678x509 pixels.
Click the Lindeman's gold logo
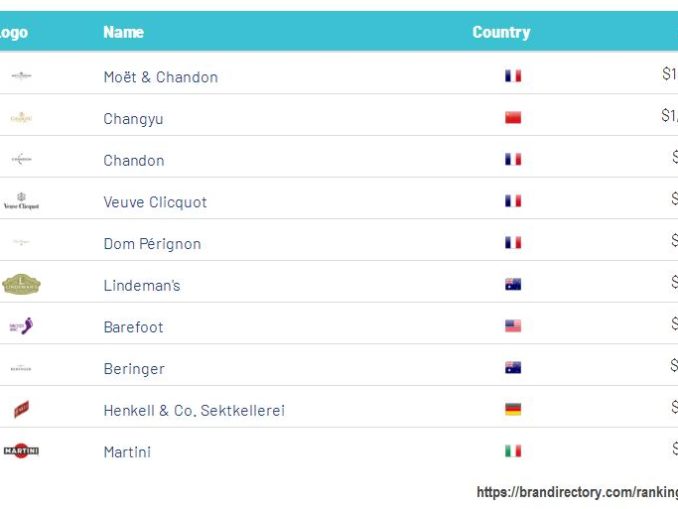click(21, 285)
